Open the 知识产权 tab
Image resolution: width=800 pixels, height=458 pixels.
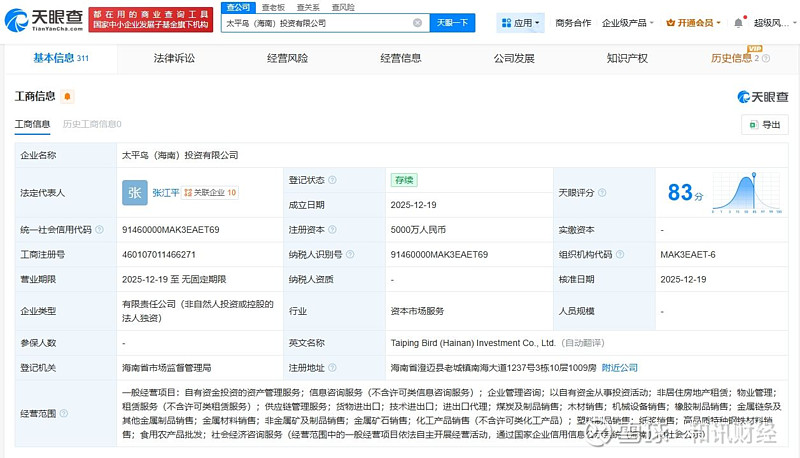click(x=627, y=58)
